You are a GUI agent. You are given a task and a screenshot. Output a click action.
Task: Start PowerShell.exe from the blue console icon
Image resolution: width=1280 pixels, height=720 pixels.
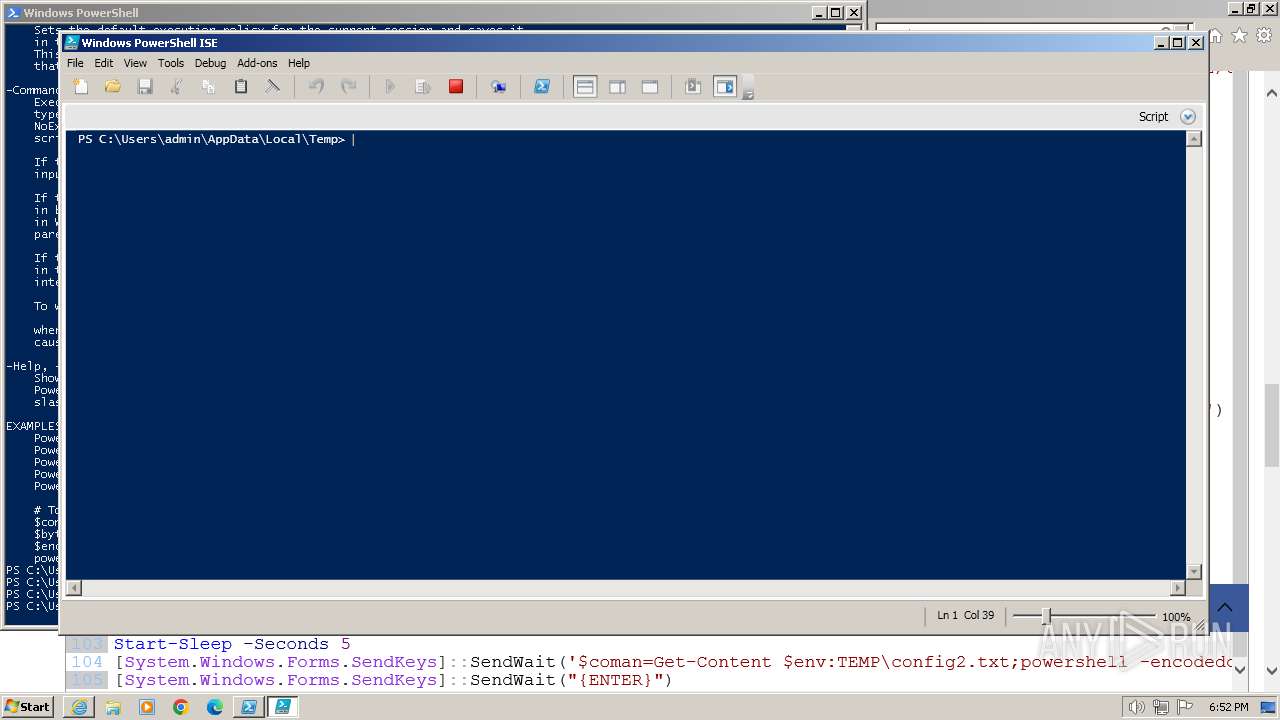541,87
